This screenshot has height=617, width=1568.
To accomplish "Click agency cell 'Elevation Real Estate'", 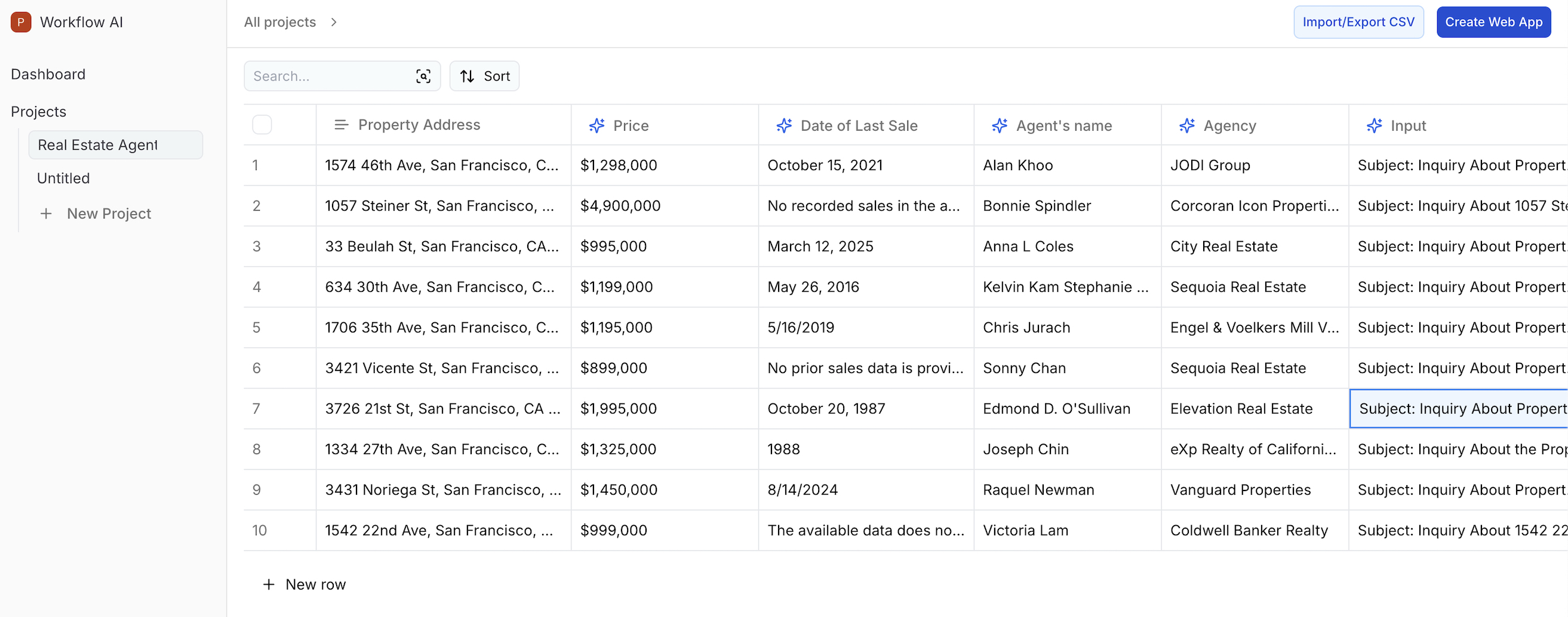I will coord(1255,408).
